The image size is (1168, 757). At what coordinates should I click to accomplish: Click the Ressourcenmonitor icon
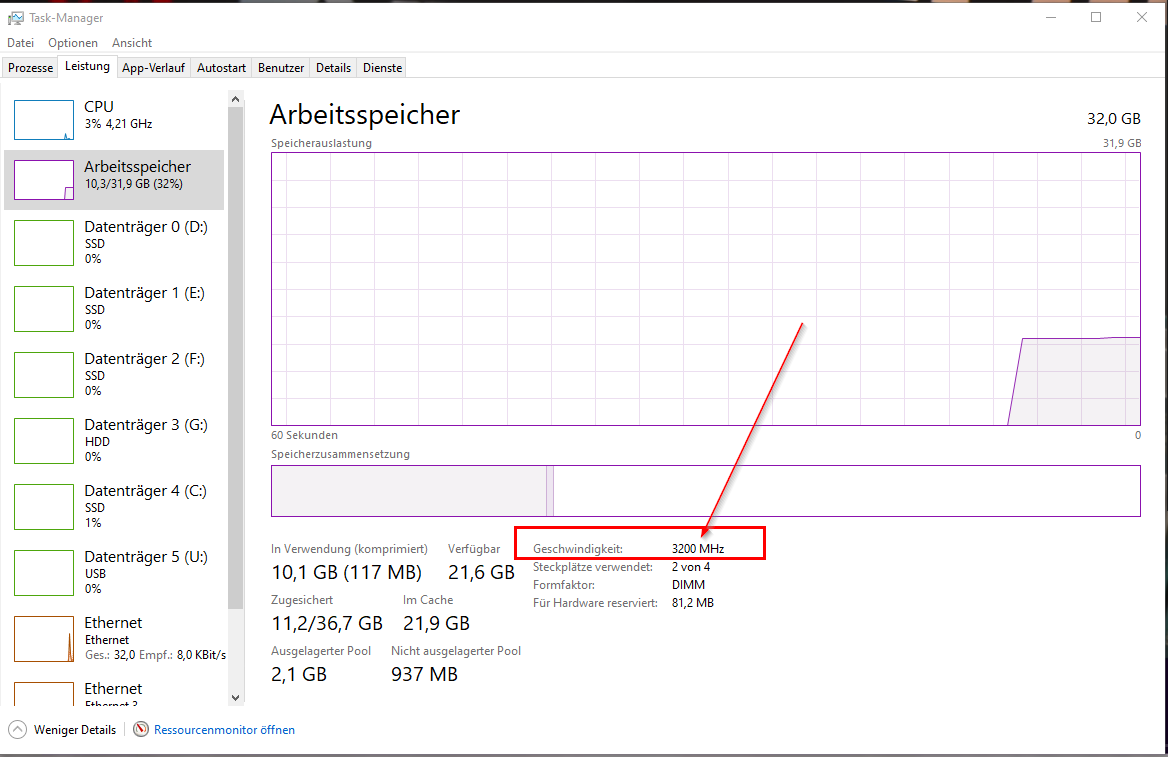[141, 729]
